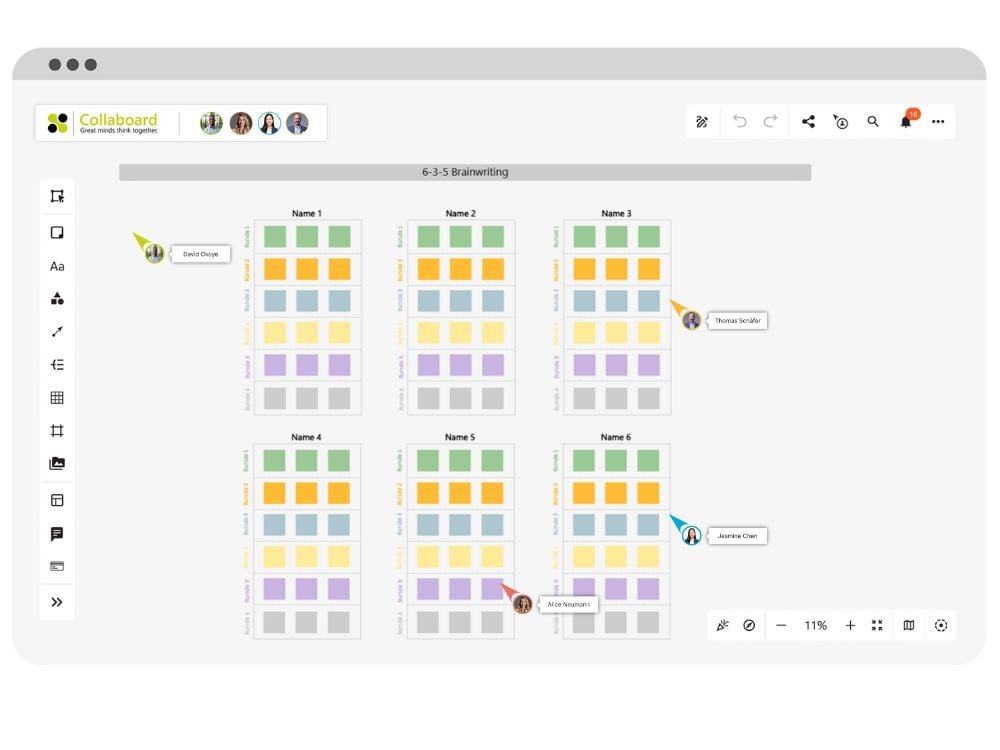Open the shapes tool
The width and height of the screenshot is (1000, 750).
click(x=57, y=298)
